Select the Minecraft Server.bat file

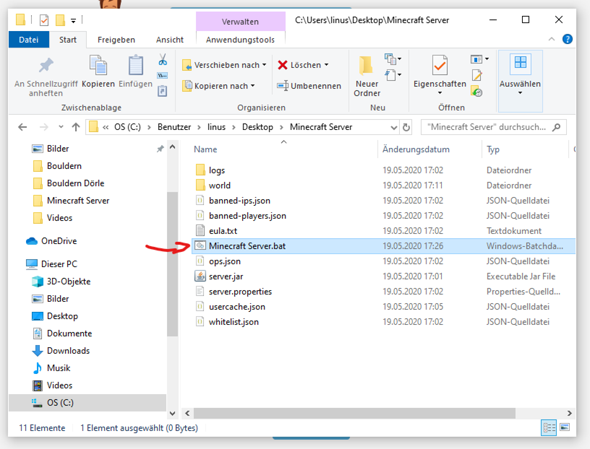point(383,246)
